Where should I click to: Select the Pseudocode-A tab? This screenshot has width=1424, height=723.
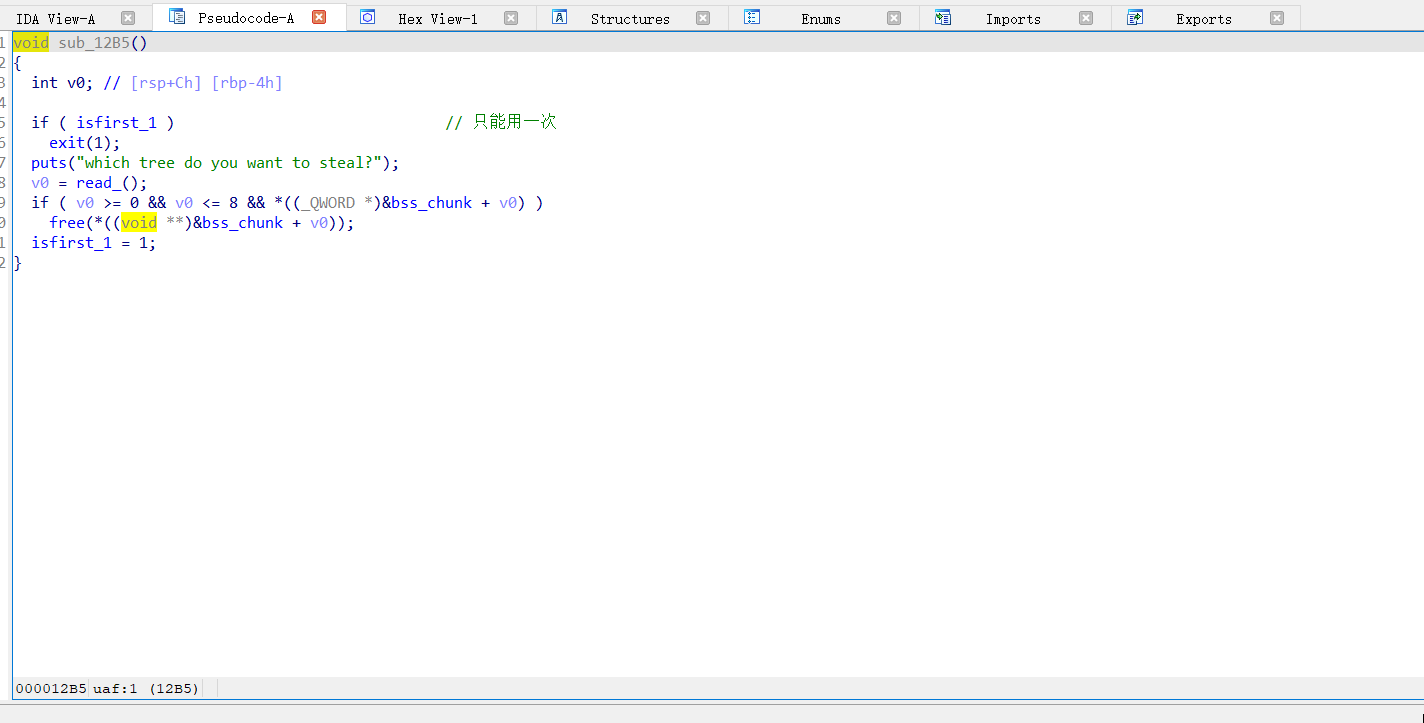[246, 18]
